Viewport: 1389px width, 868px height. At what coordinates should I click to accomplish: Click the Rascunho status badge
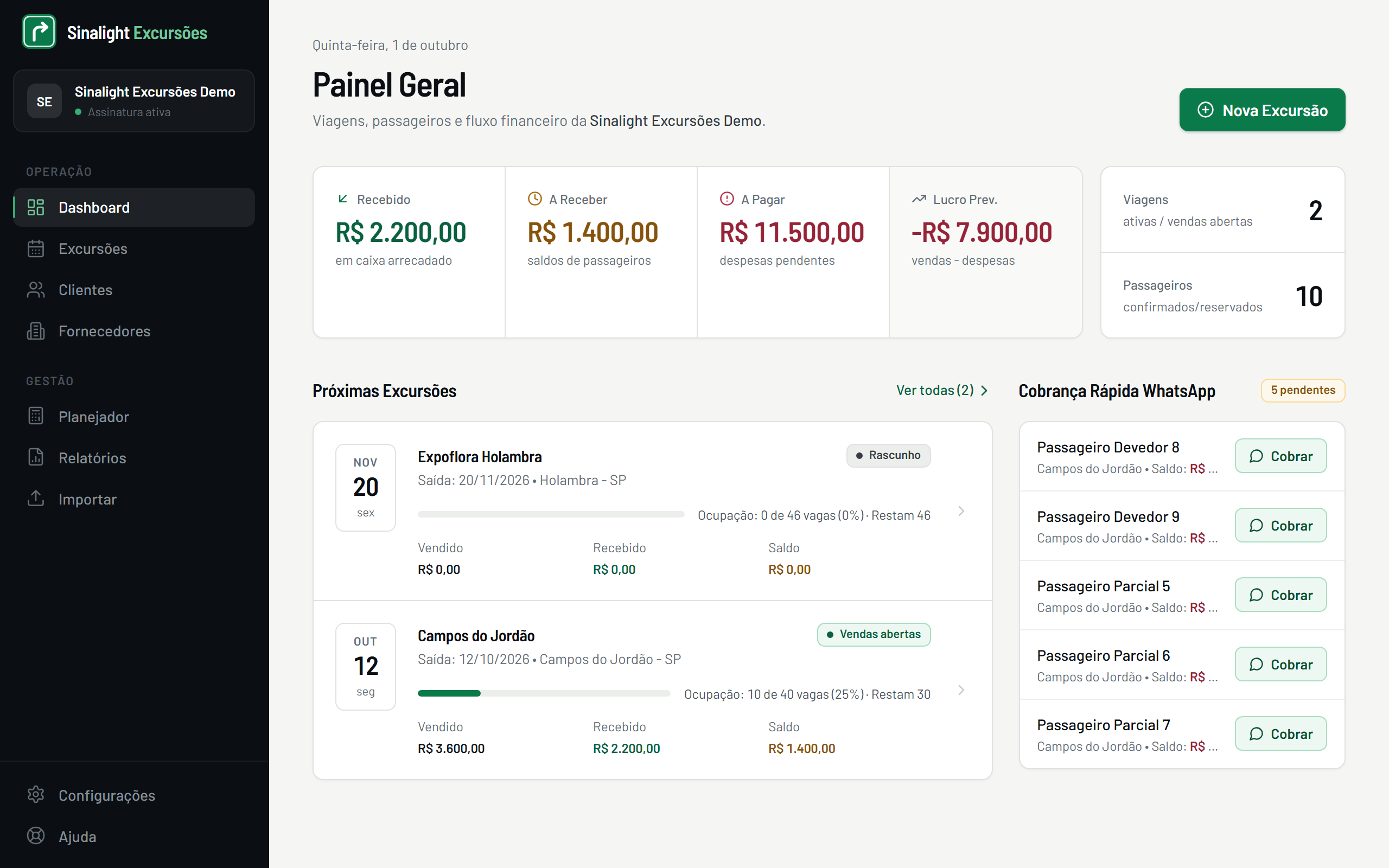coord(889,455)
